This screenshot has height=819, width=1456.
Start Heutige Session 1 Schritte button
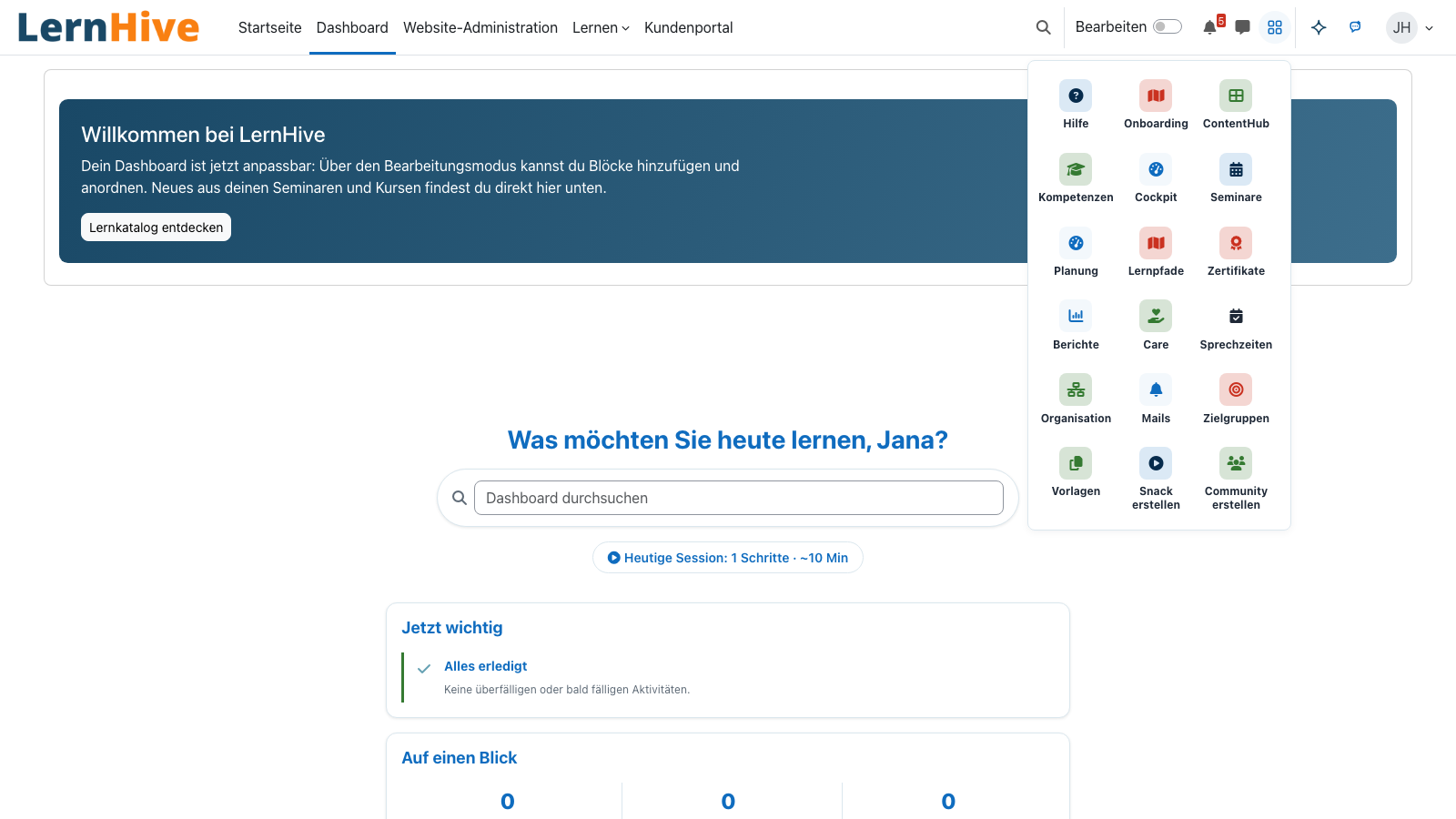tap(728, 558)
